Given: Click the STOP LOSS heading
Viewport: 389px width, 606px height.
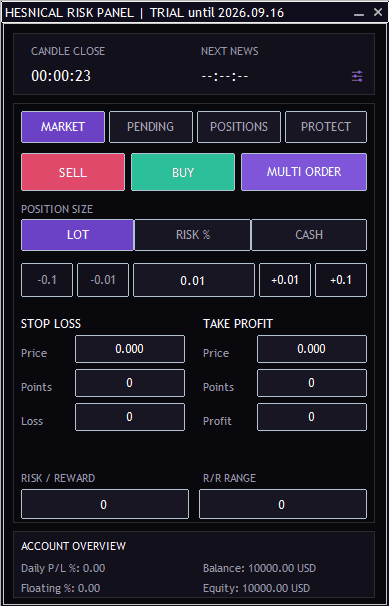Looking at the screenshot, I should coord(51,323).
